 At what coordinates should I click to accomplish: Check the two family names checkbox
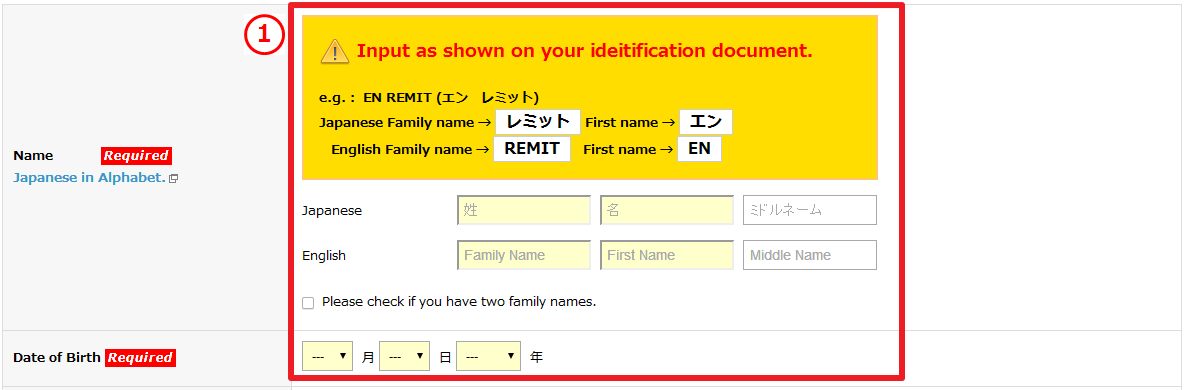pos(308,303)
